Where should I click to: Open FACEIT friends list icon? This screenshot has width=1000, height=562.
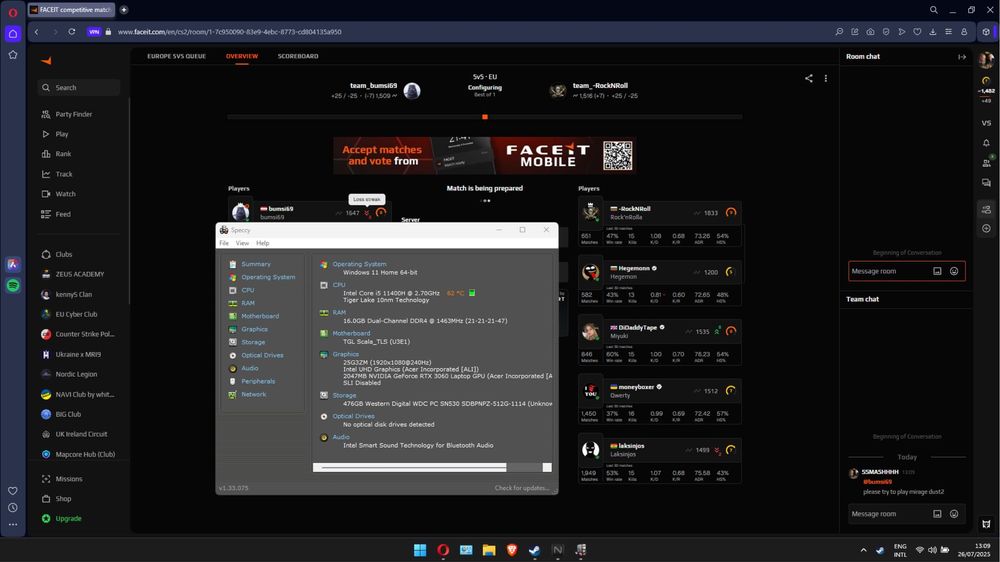(x=987, y=163)
